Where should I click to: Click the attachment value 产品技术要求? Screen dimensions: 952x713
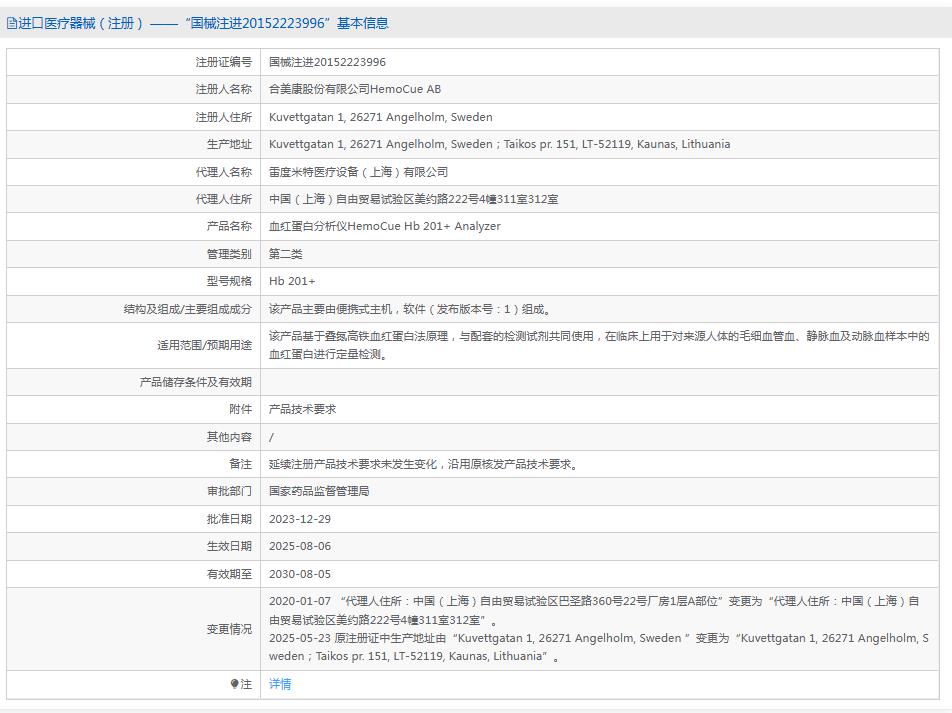[302, 409]
